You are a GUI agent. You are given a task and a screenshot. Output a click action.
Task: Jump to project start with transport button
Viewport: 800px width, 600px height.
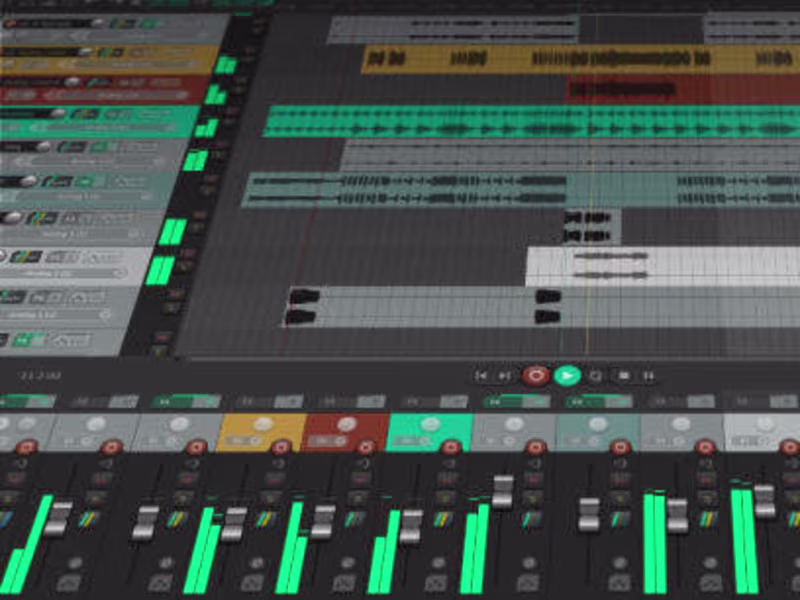[x=480, y=376]
